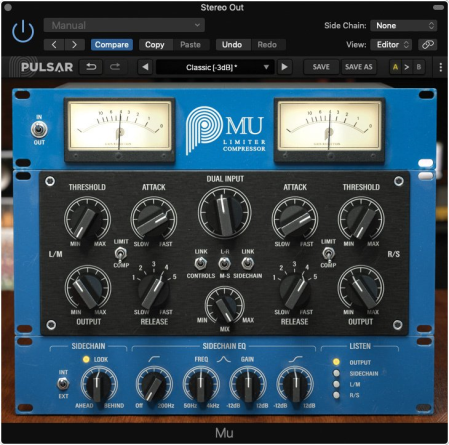449x445 pixels.
Task: Click the Undo button
Action: tap(232, 45)
